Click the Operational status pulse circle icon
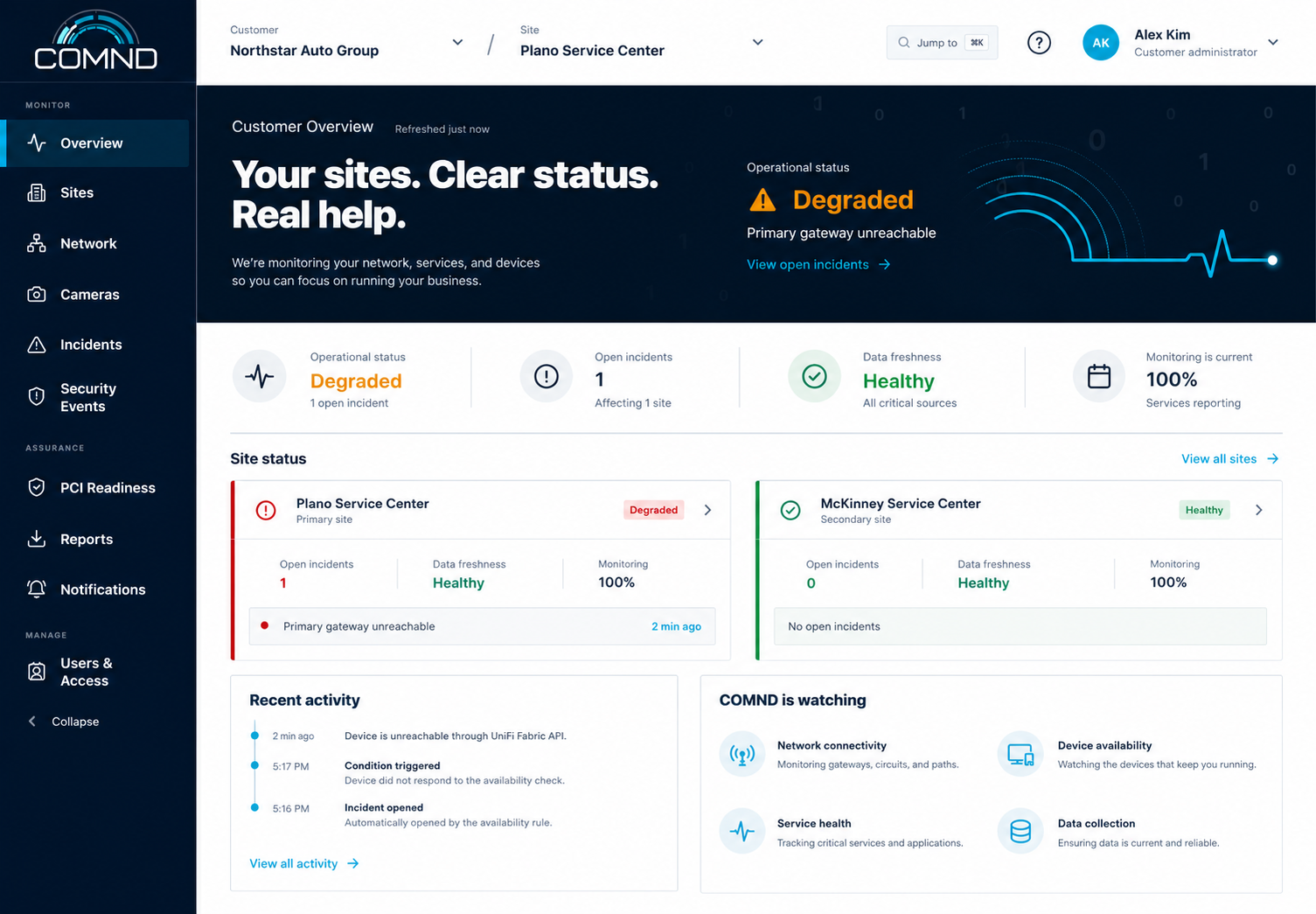 [x=260, y=376]
